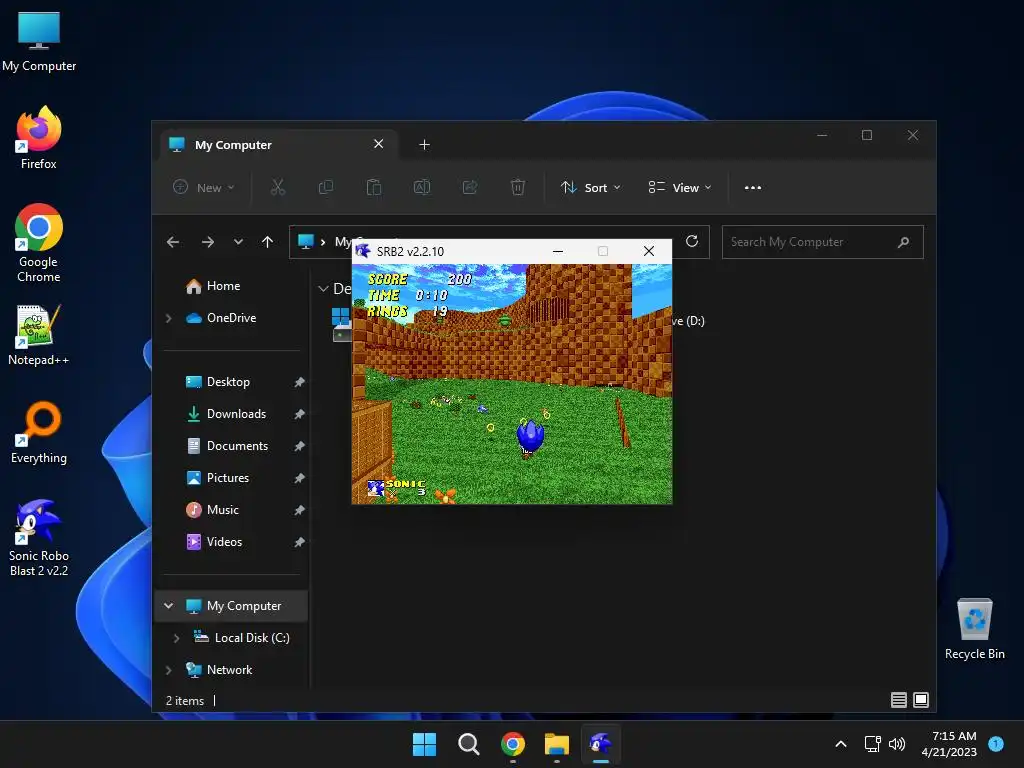Image resolution: width=1024 pixels, height=768 pixels.
Task: Select Network in navigation pane
Action: pos(219,670)
